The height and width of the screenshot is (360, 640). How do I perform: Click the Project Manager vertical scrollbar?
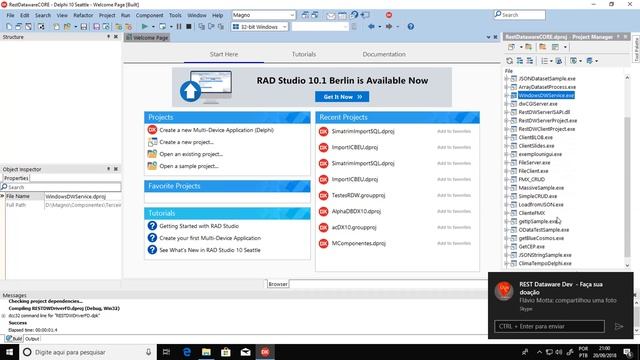[x=627, y=186]
